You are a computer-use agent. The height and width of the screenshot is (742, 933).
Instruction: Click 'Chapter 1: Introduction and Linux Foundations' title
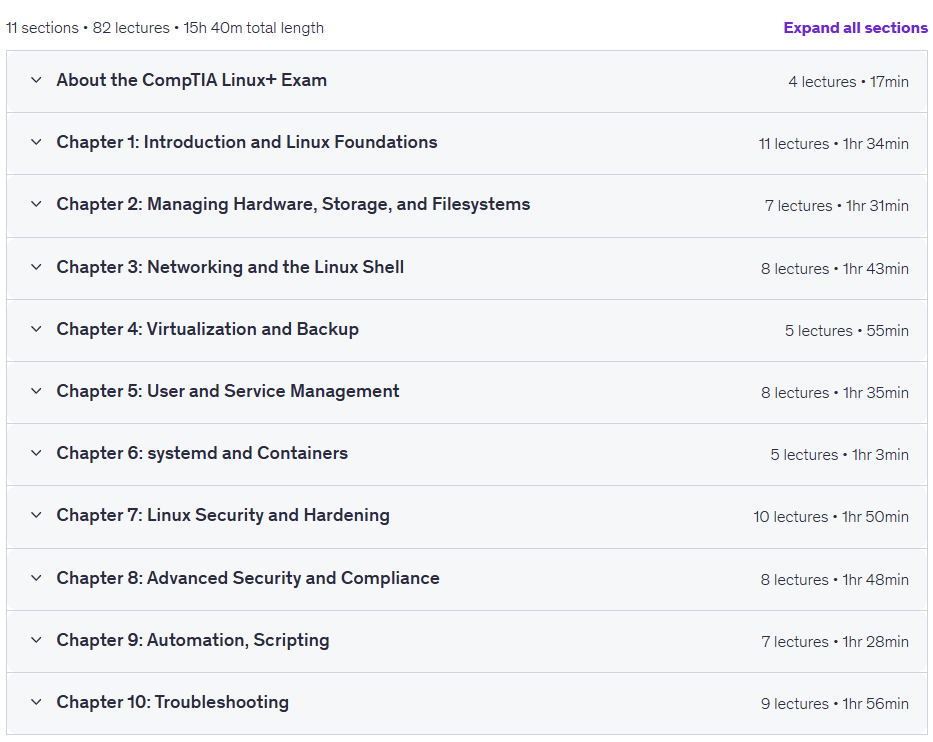(x=247, y=142)
